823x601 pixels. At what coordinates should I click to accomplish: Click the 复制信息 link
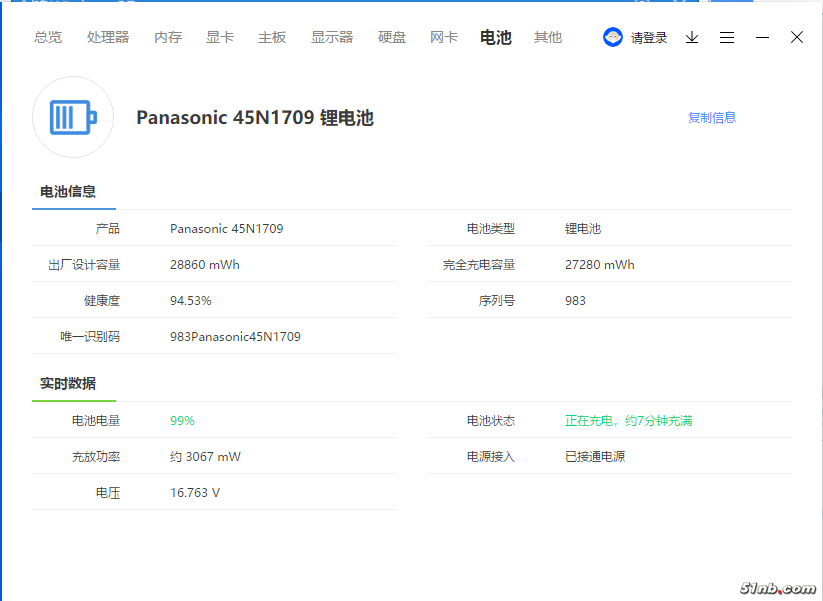[712, 117]
